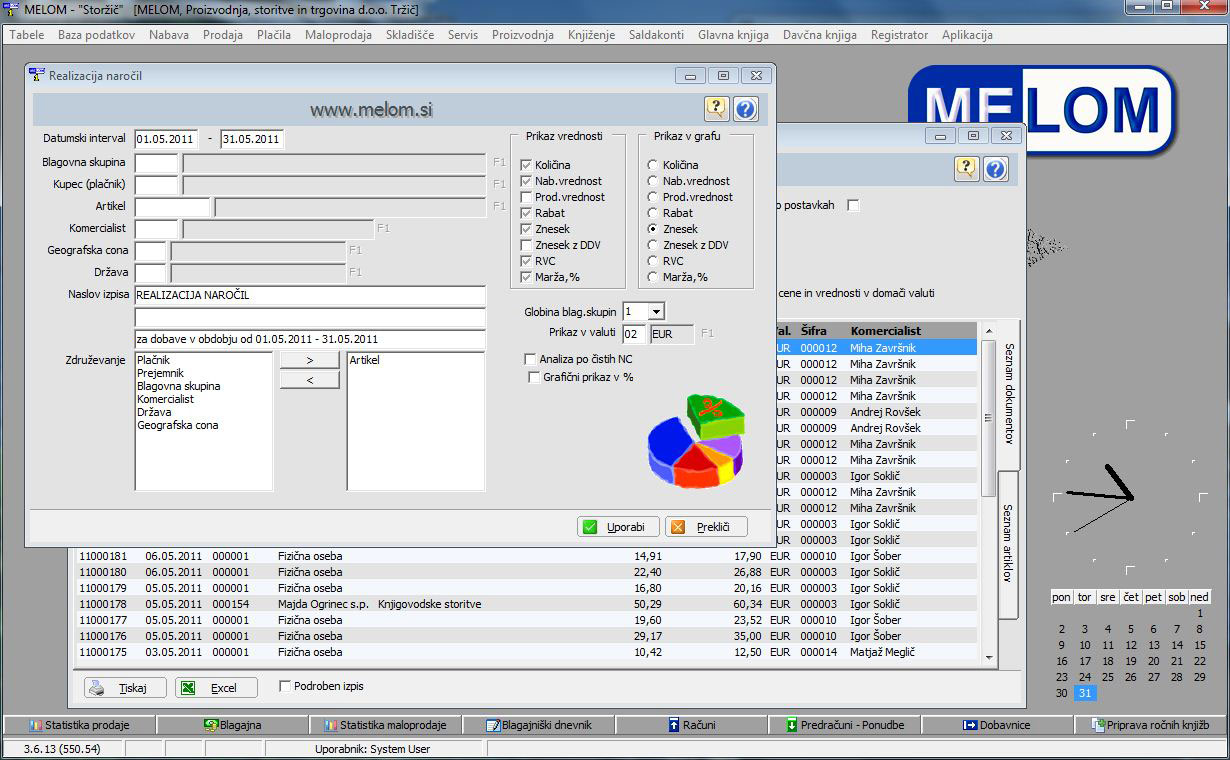
Task: Open Blagajniški dnevnik shortcut
Action: tap(538, 725)
